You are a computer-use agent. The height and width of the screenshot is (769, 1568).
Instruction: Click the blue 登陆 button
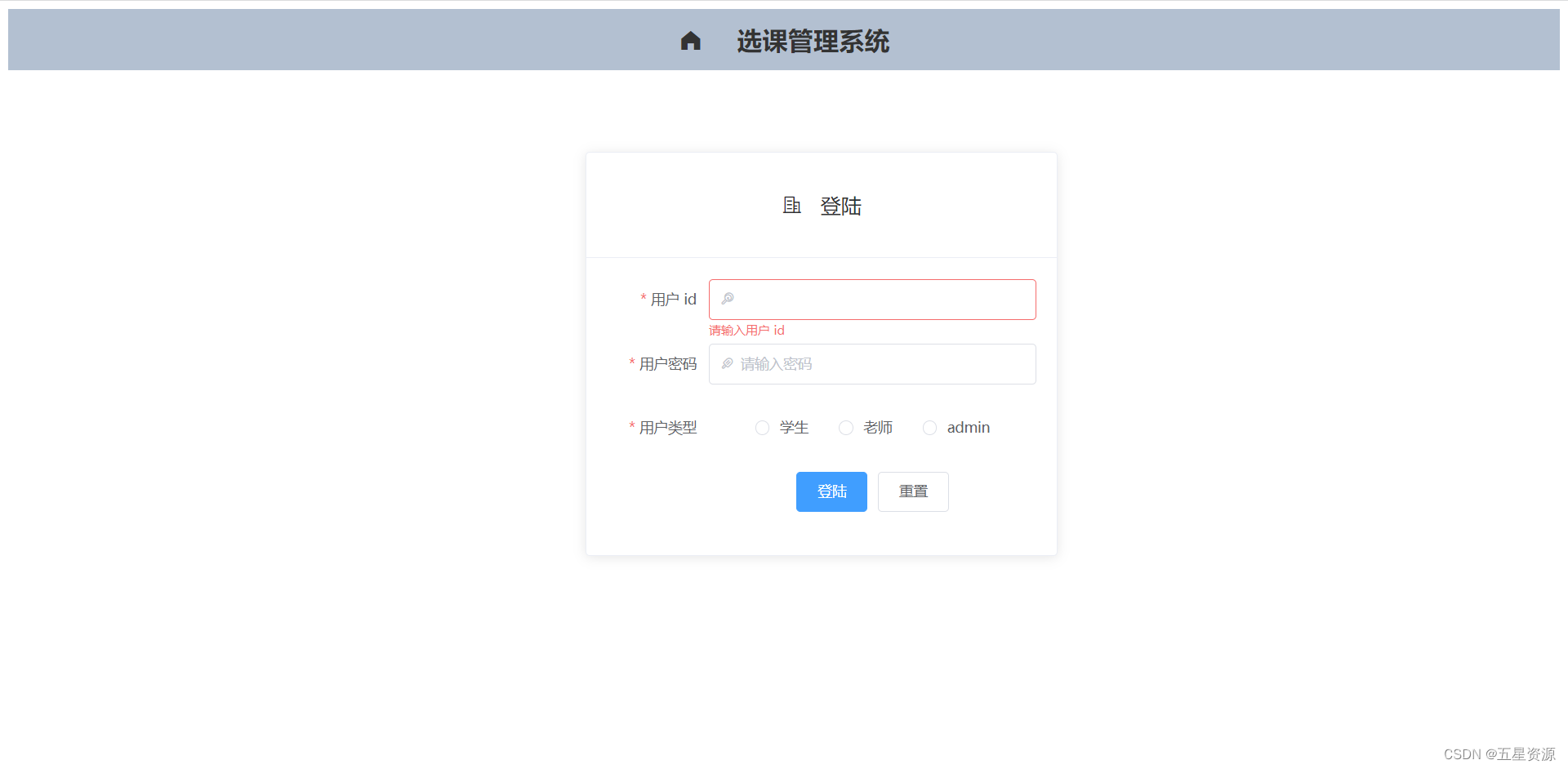point(831,491)
